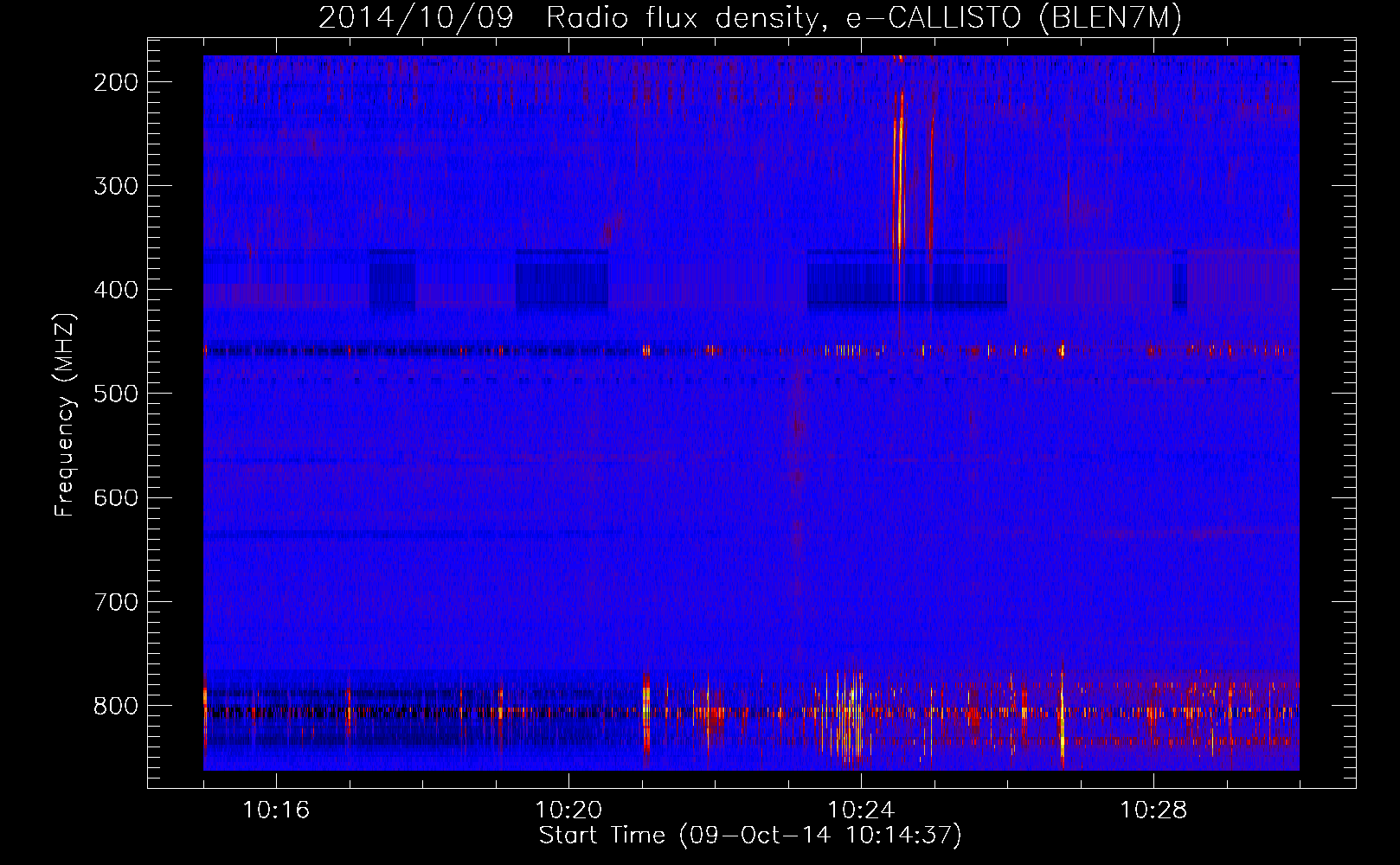Click the 300 frequency tick label
The width and height of the screenshot is (1400, 865).
point(116,186)
